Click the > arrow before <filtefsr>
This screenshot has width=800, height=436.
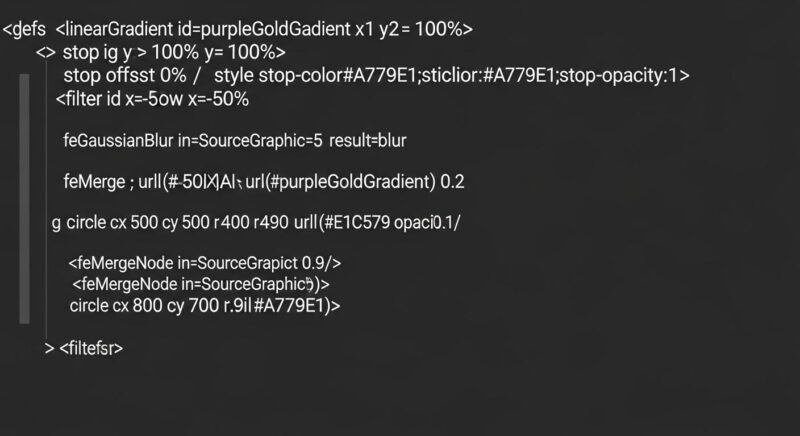49,349
